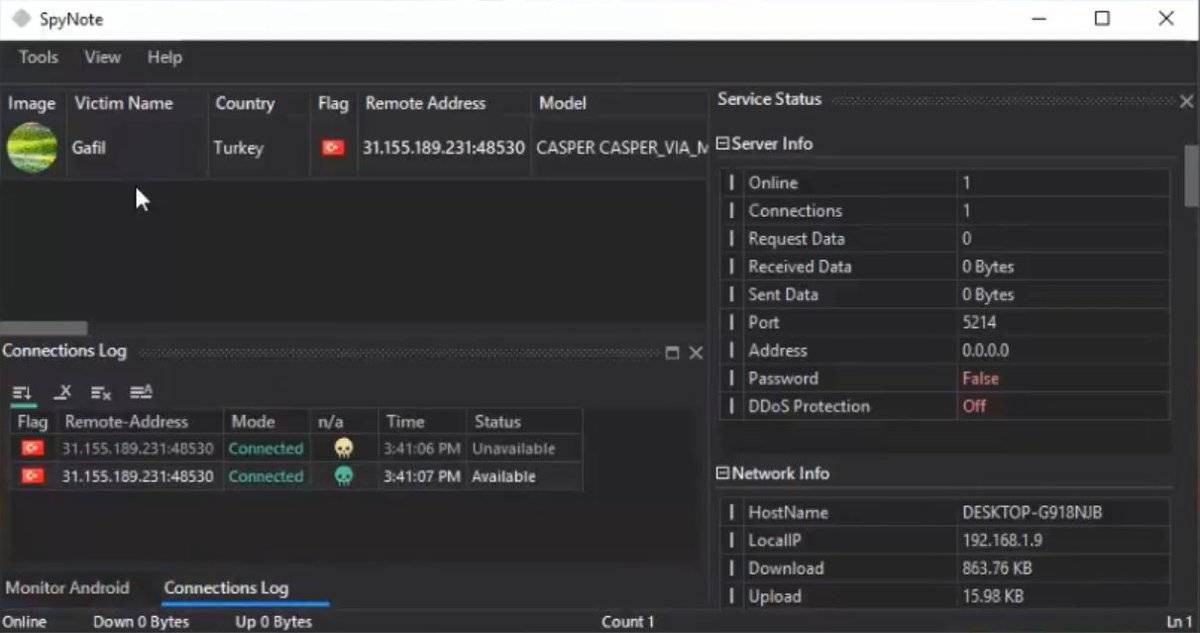Click the auto-scroll icon in Connections Log toolbar
Image resolution: width=1200 pixels, height=633 pixels.
tap(22, 393)
